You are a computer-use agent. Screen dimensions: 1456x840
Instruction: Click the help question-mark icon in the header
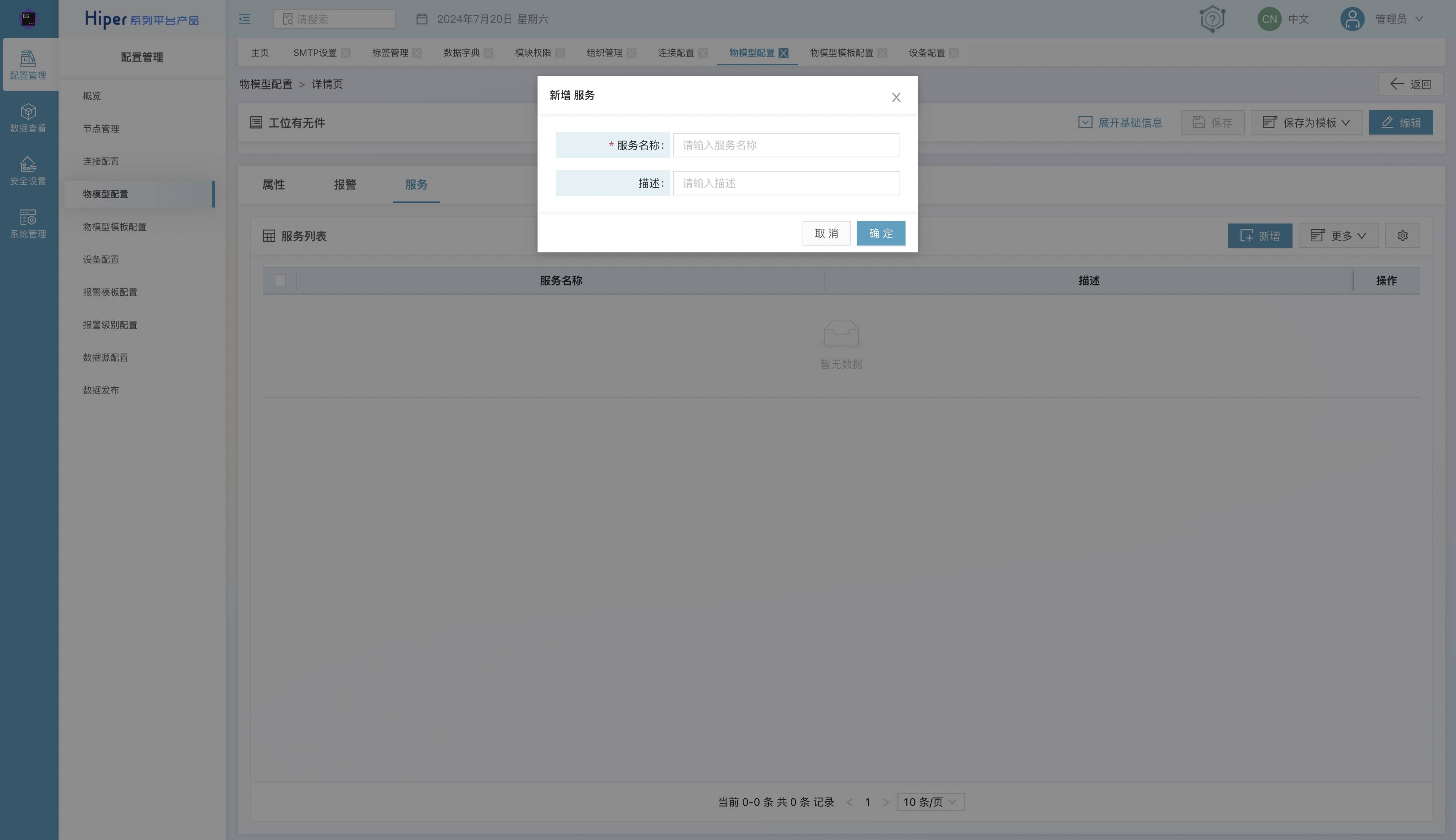tap(1212, 19)
